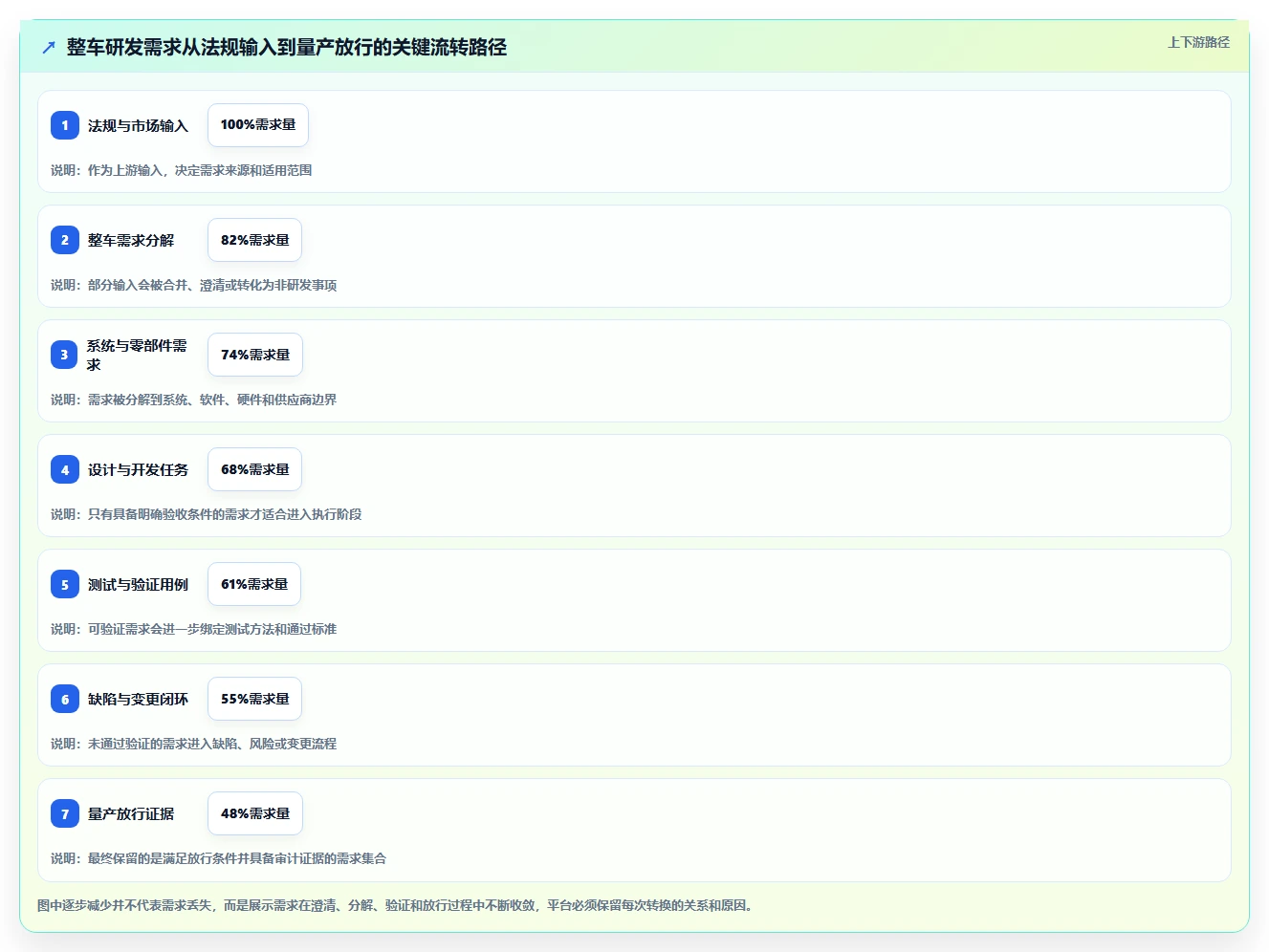Select step number 4 badge
Viewport: 1269px width, 952px height.
(65, 469)
